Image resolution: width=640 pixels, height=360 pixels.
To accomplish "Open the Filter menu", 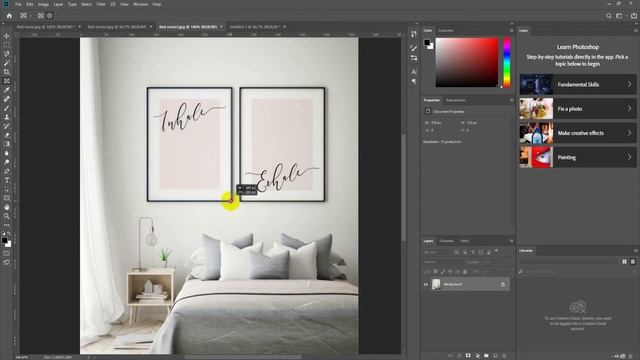I will click(x=101, y=4).
